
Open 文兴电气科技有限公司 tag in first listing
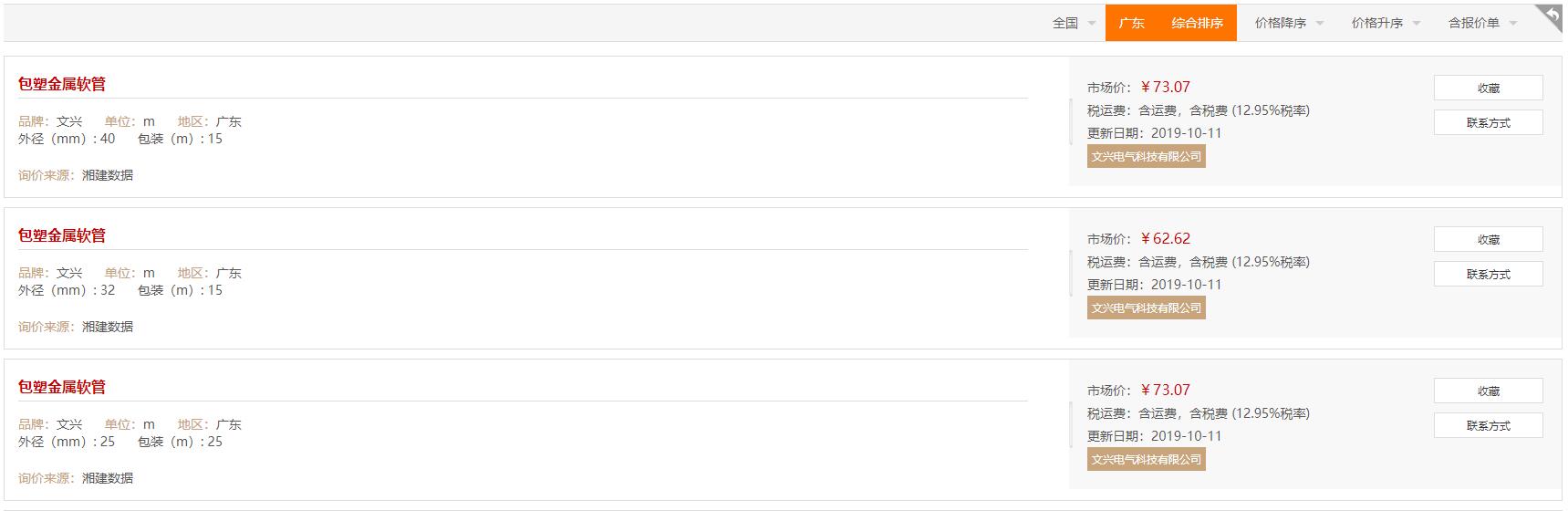1147,156
